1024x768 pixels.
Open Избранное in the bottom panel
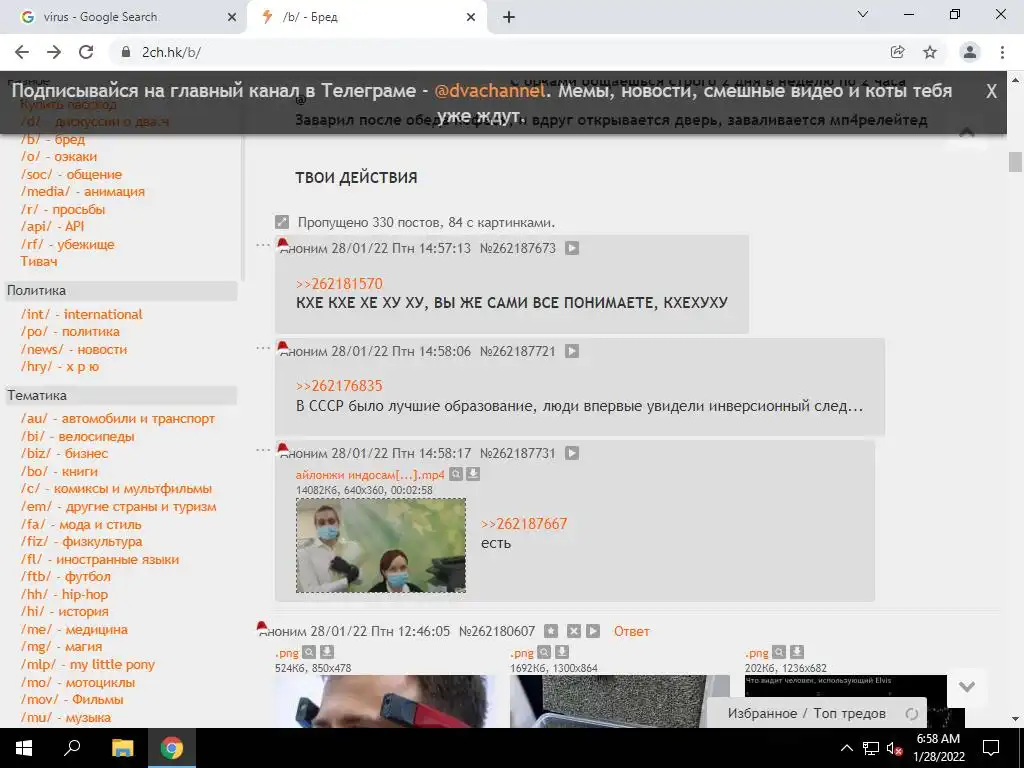click(x=762, y=713)
